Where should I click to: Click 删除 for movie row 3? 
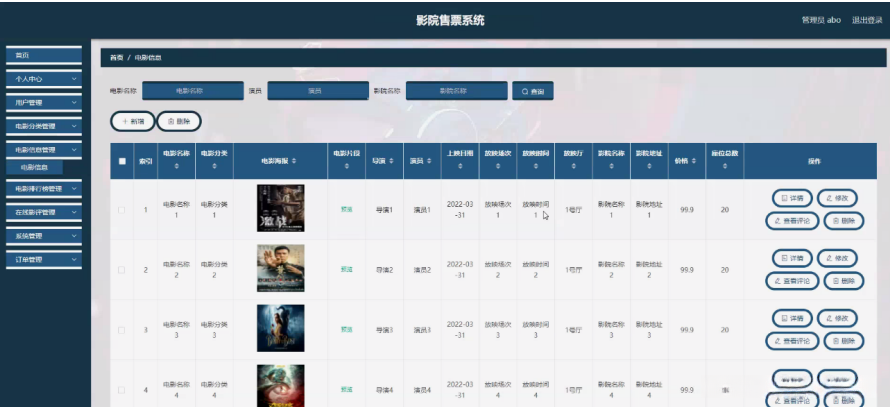(x=844, y=341)
